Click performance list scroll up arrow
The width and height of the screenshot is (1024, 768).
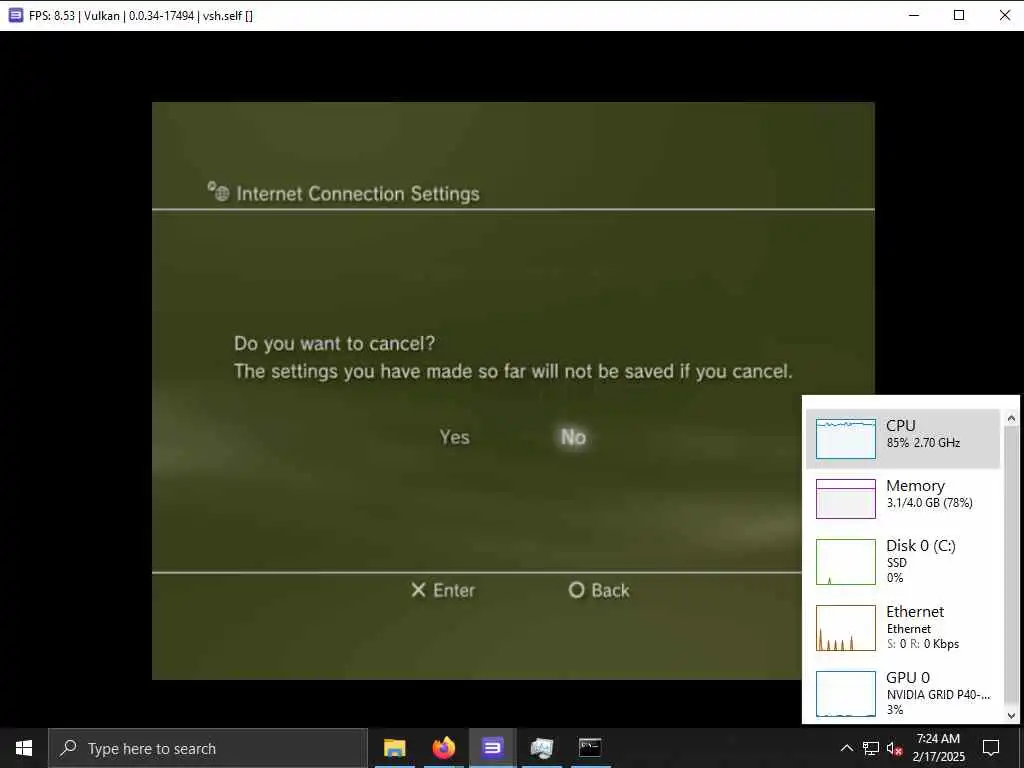pyautogui.click(x=1011, y=418)
